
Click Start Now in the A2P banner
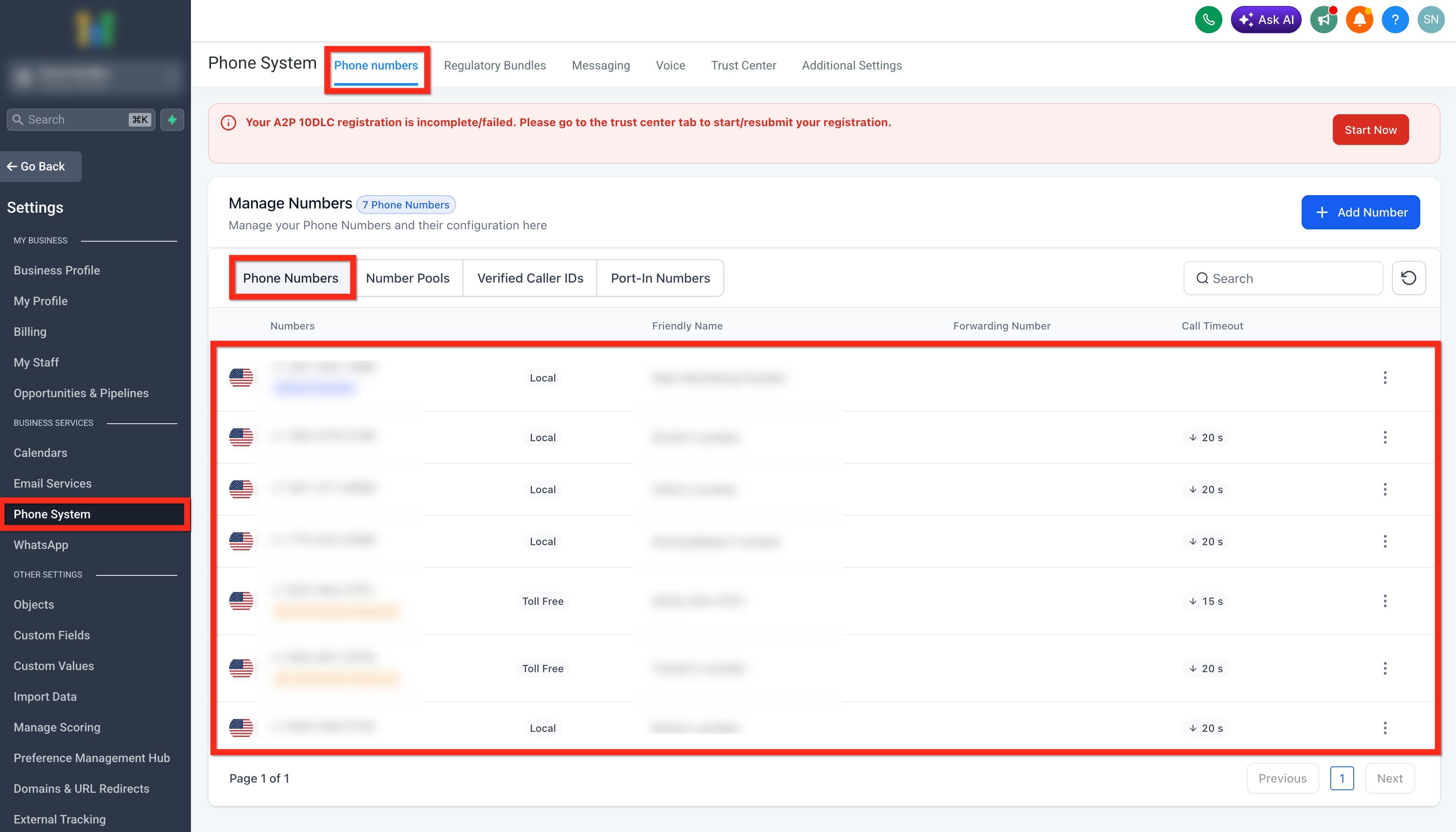[1370, 130]
